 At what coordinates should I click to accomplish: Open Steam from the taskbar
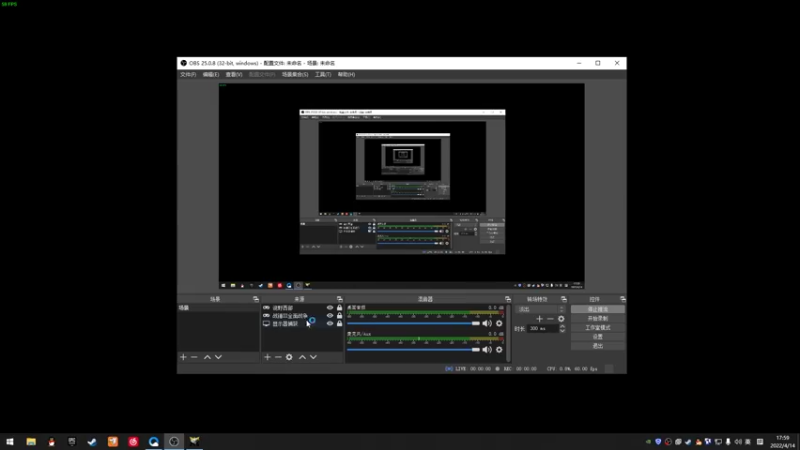[x=92, y=442]
